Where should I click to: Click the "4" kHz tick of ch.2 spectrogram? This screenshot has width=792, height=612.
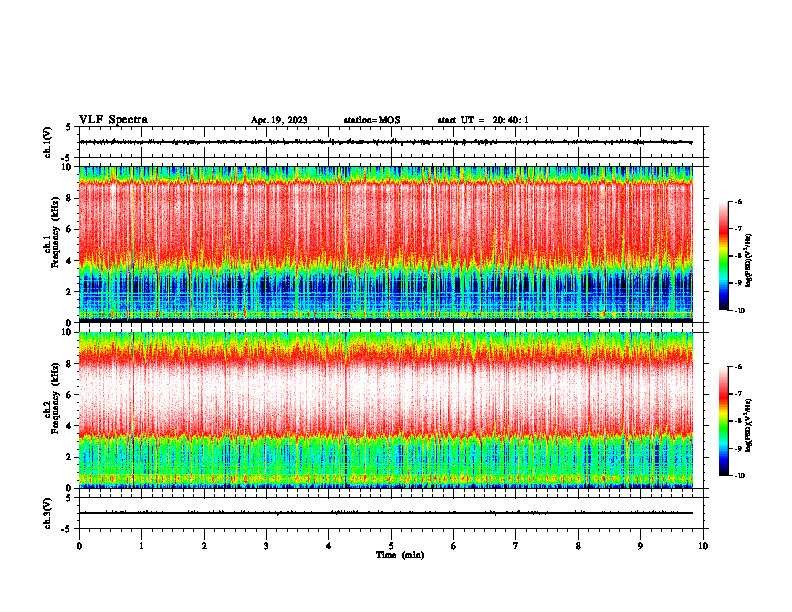[70, 426]
